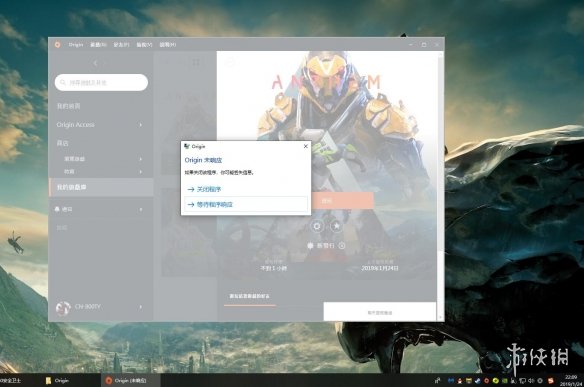
Task: Click the game settings gear icon
Action: point(317,226)
